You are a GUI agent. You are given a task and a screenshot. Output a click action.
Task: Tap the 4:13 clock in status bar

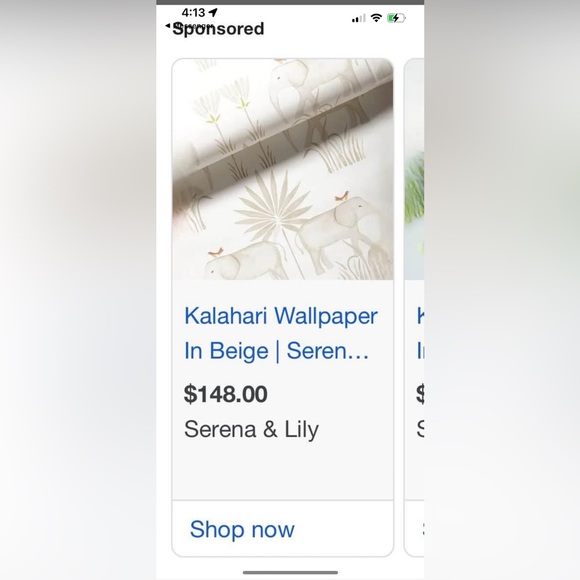193,13
